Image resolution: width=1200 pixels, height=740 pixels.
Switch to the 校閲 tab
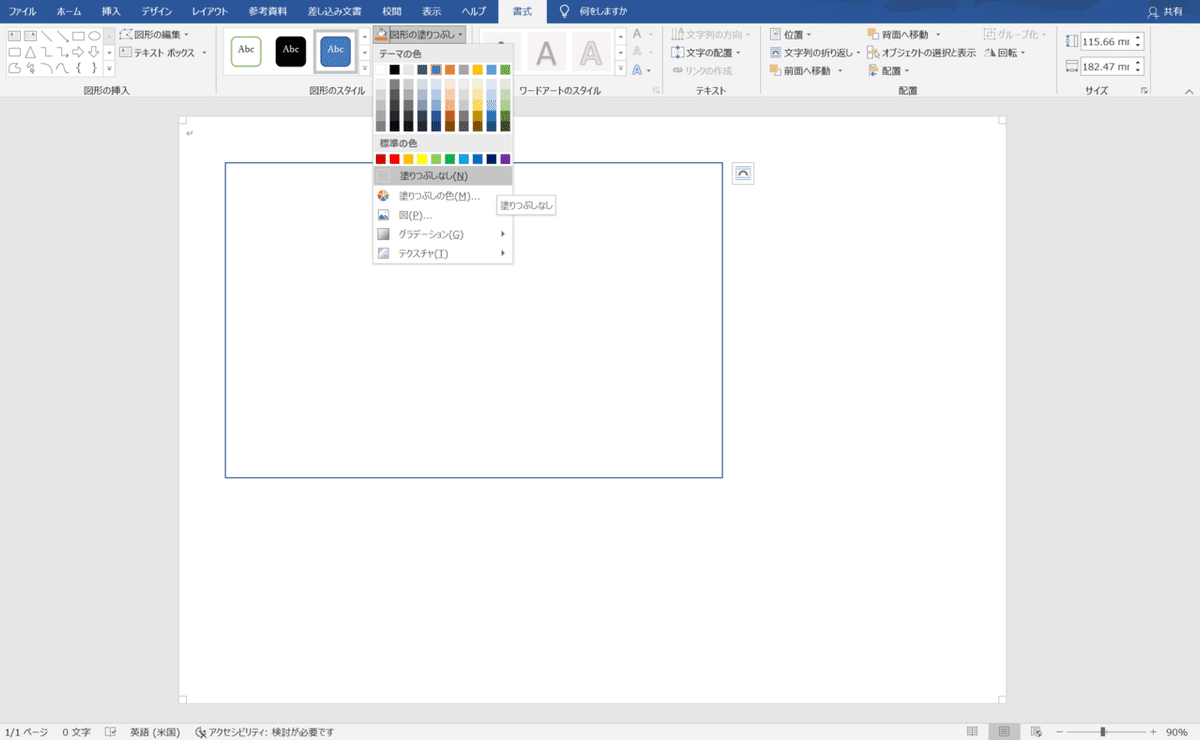pos(391,11)
